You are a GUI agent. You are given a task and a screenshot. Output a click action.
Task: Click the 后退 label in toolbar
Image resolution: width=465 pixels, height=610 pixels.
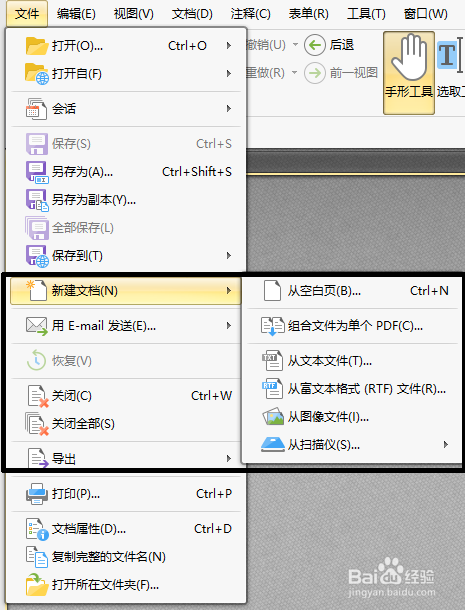pos(342,45)
